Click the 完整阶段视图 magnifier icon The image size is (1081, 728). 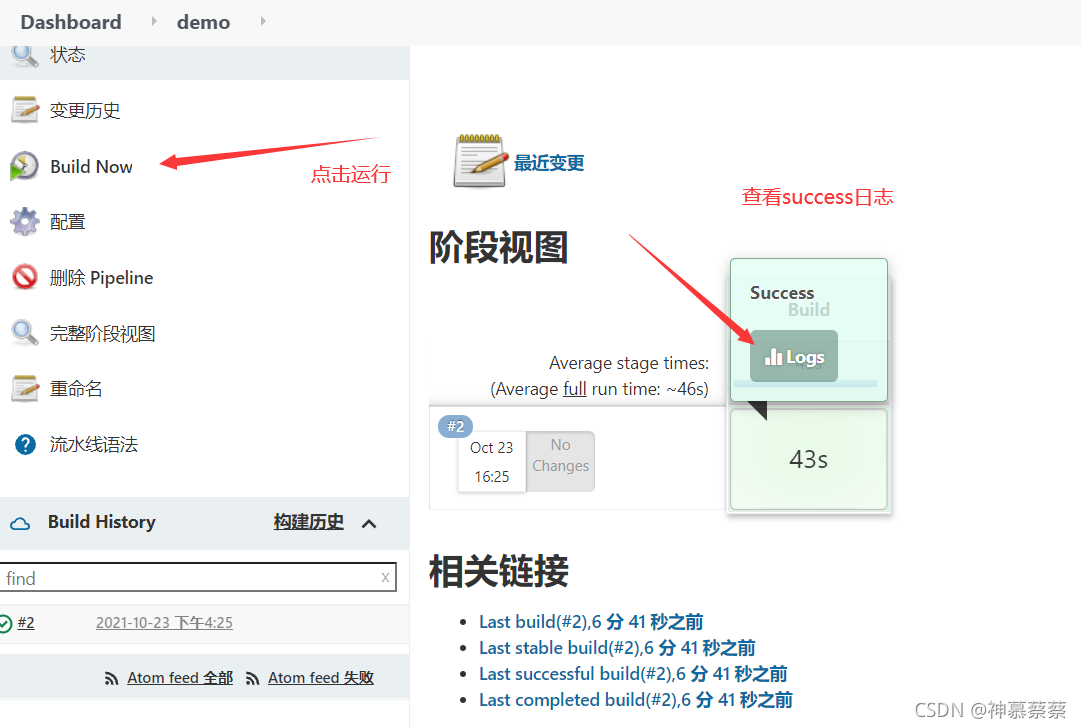pos(25,333)
